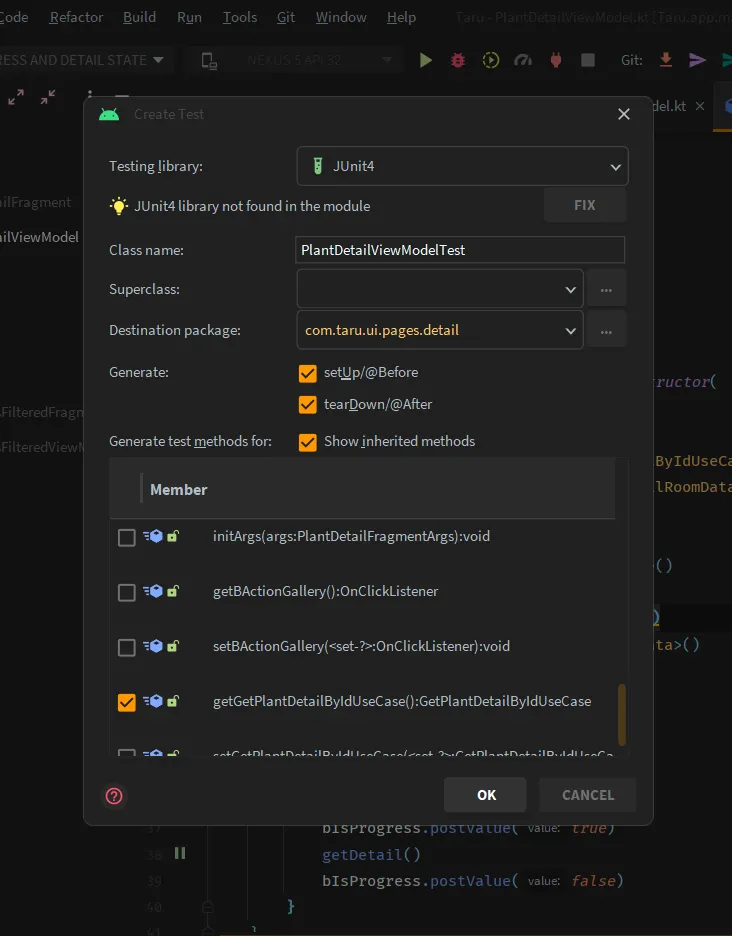Close the Create Test dialog
Image resolution: width=732 pixels, height=936 pixels.
[x=624, y=114]
